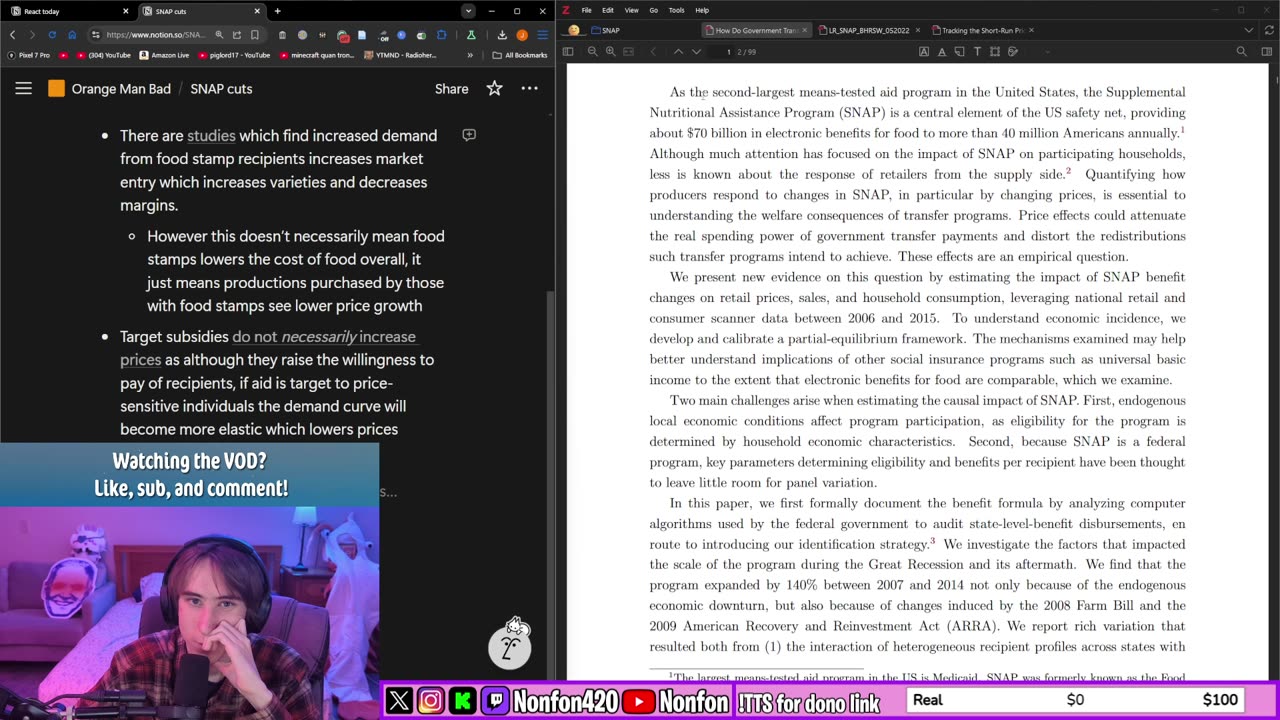Select the sticky note annotation tool
Screen dimensions: 1280x720
[959, 51]
